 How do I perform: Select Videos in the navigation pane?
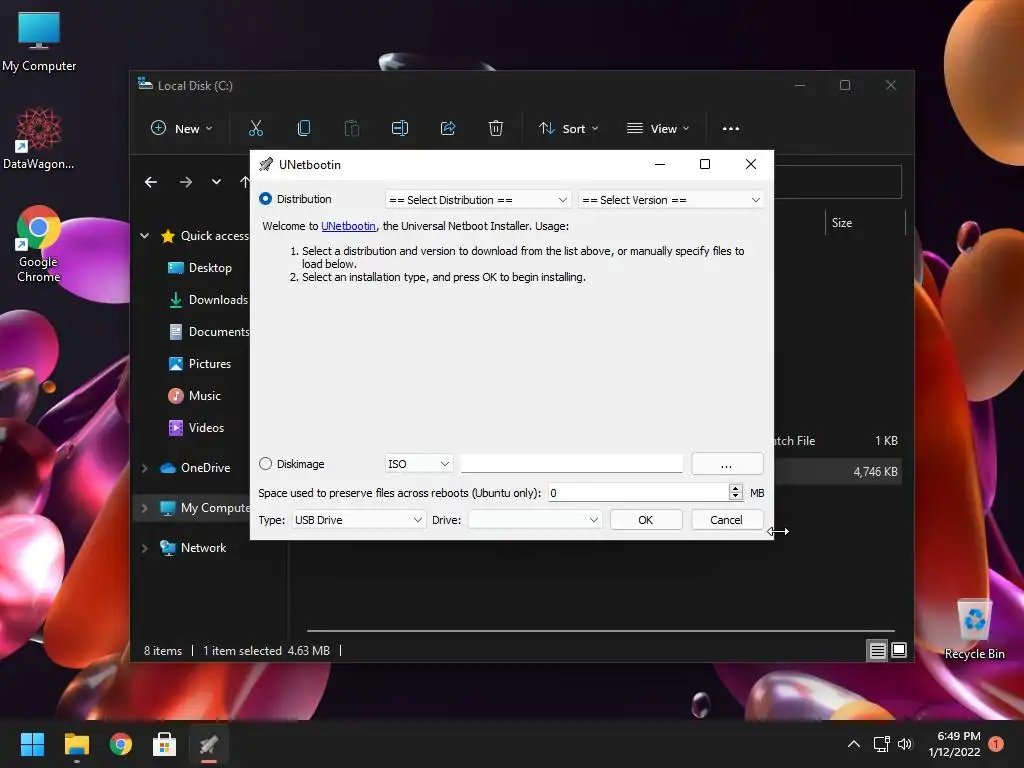tap(196, 428)
